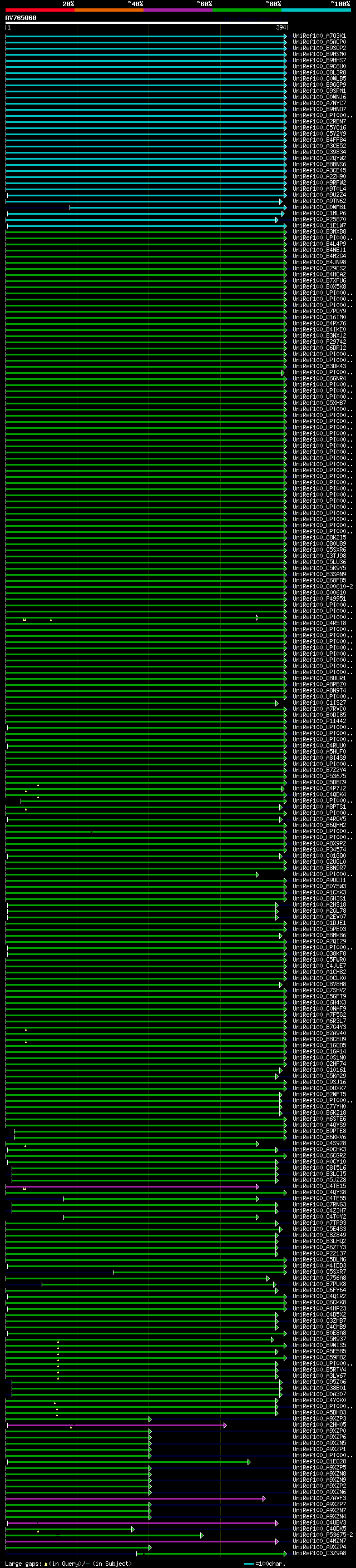Click the orange ~40% identity legend segment

coord(109,10)
